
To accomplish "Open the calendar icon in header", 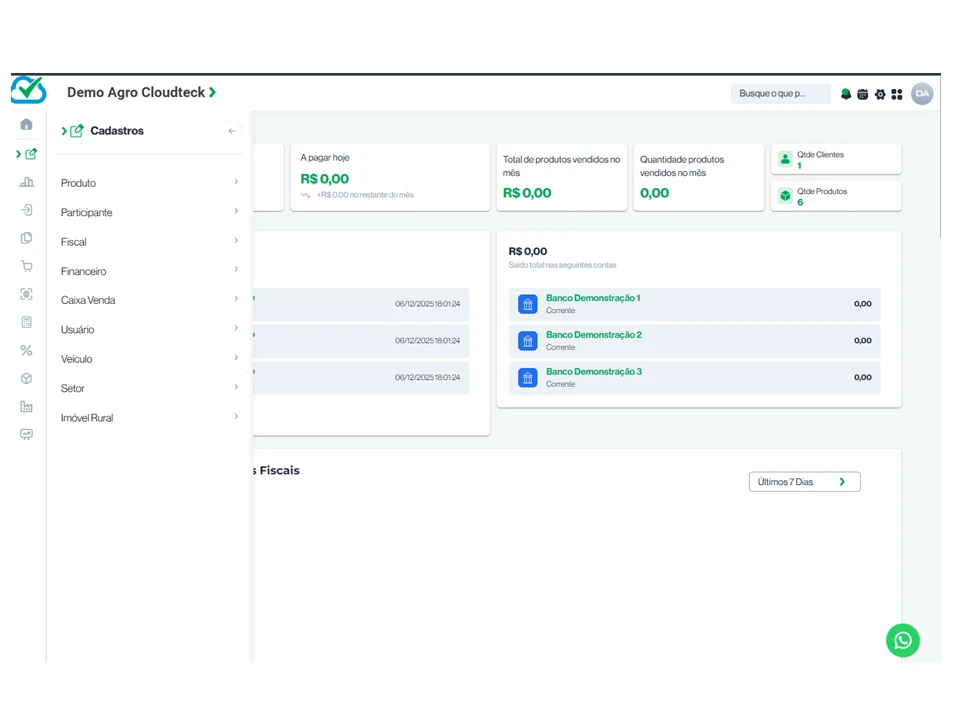I will 863,94.
